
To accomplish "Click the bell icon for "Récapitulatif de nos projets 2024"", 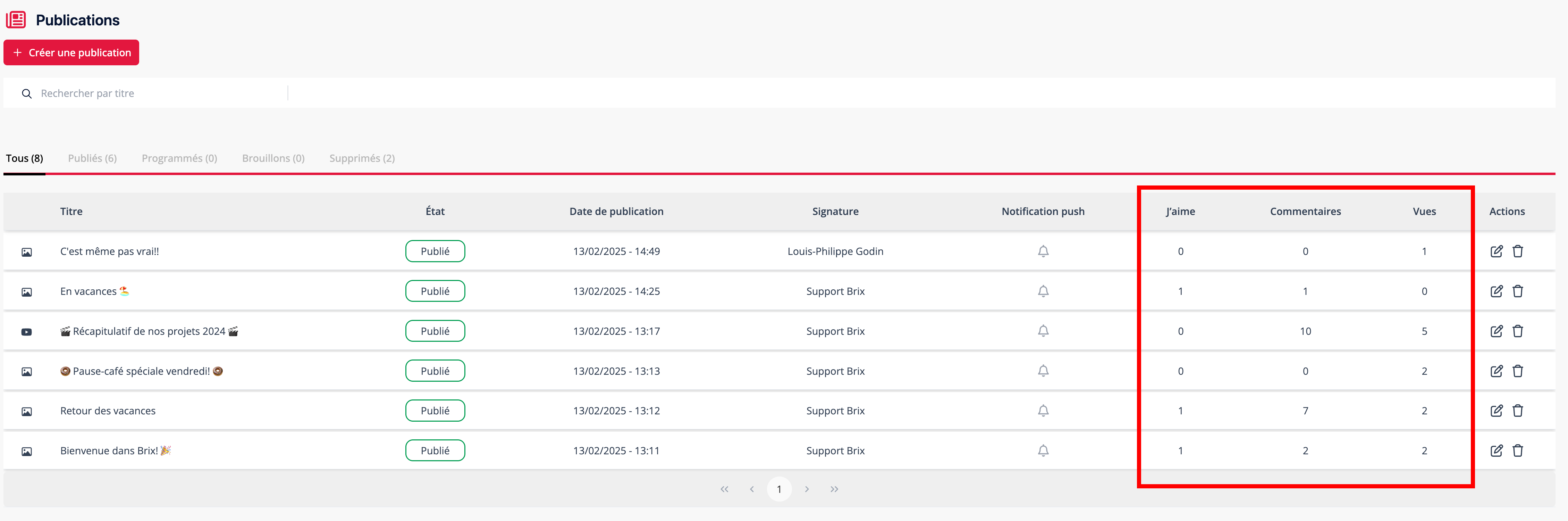I will tap(1043, 331).
